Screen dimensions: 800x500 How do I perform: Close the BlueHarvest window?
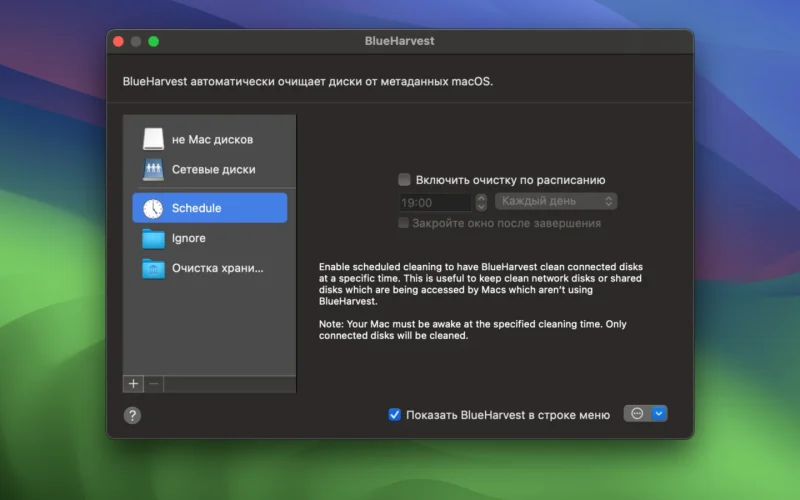click(x=118, y=41)
